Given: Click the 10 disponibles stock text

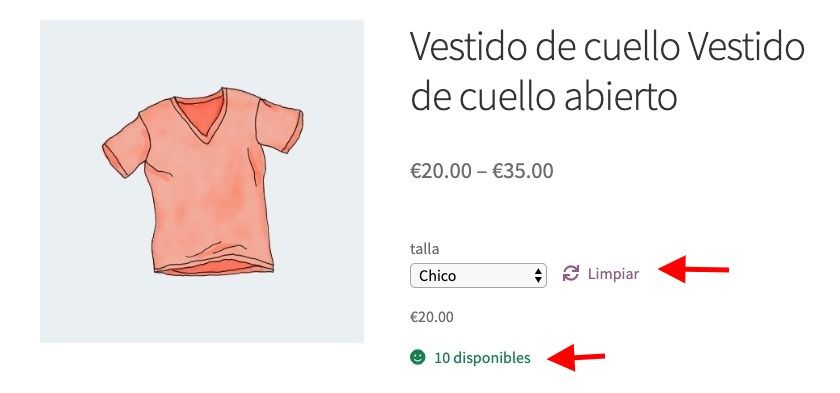Looking at the screenshot, I should [482, 358].
